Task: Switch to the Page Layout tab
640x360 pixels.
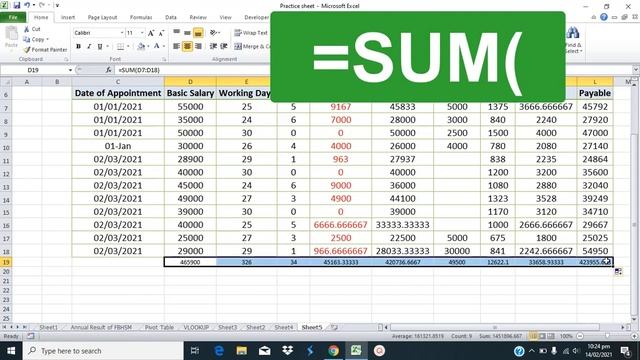Action: click(x=102, y=17)
